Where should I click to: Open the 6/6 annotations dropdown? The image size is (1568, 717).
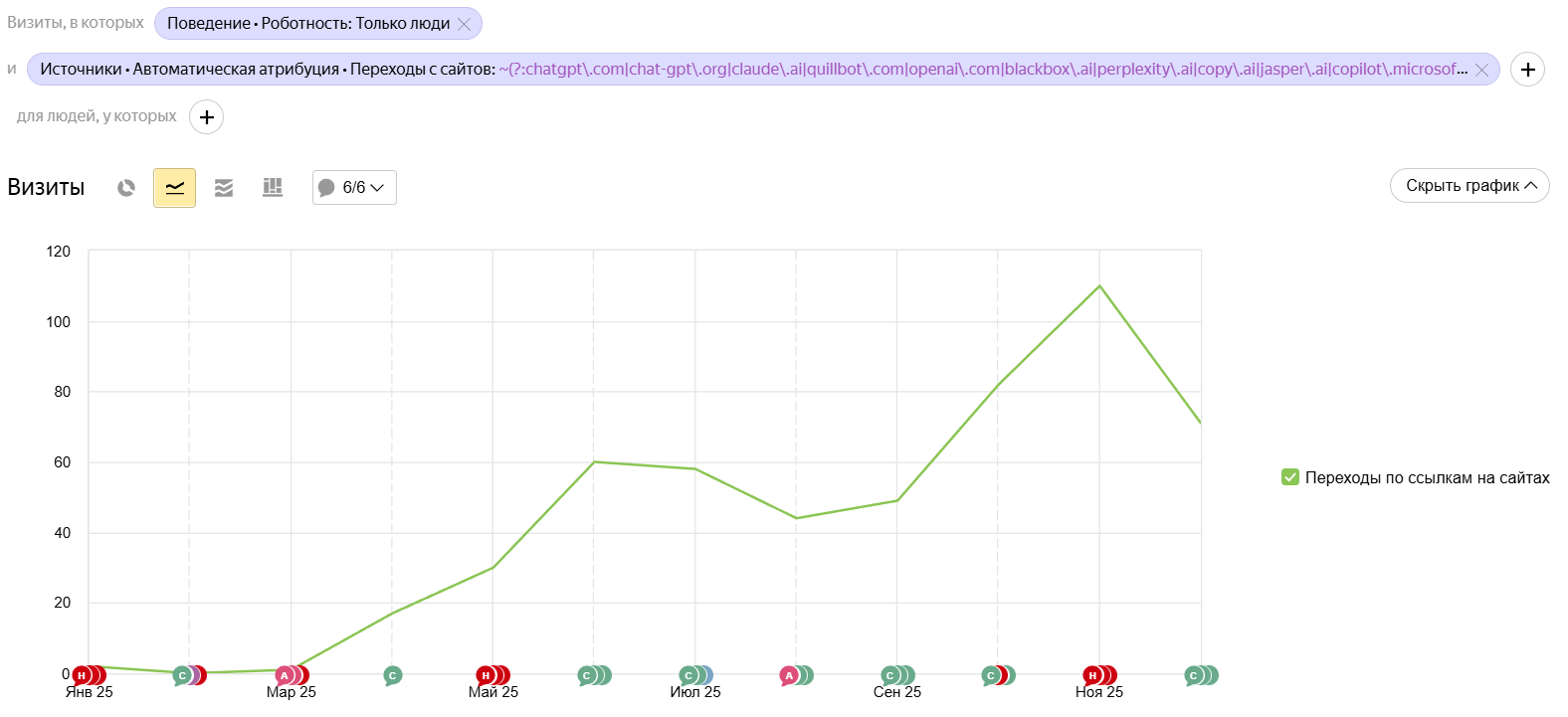click(x=354, y=188)
